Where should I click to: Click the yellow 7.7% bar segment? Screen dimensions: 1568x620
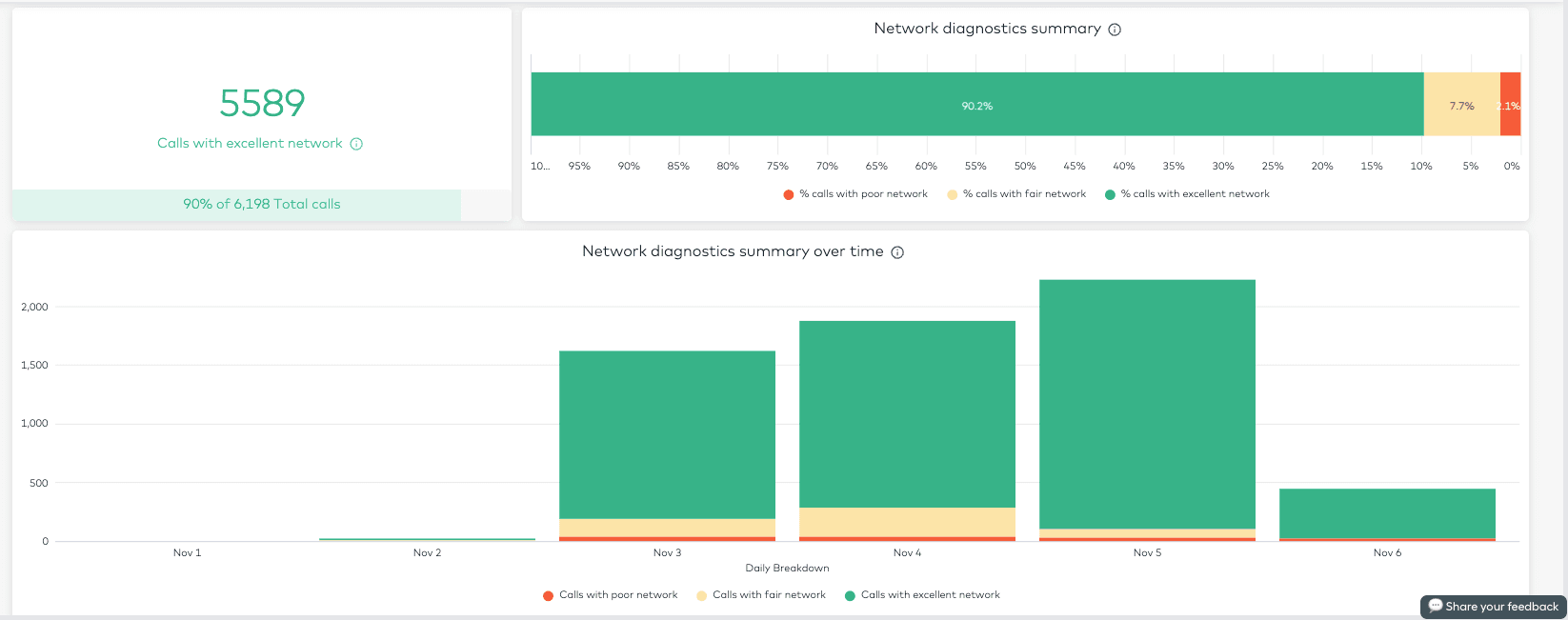1461,105
